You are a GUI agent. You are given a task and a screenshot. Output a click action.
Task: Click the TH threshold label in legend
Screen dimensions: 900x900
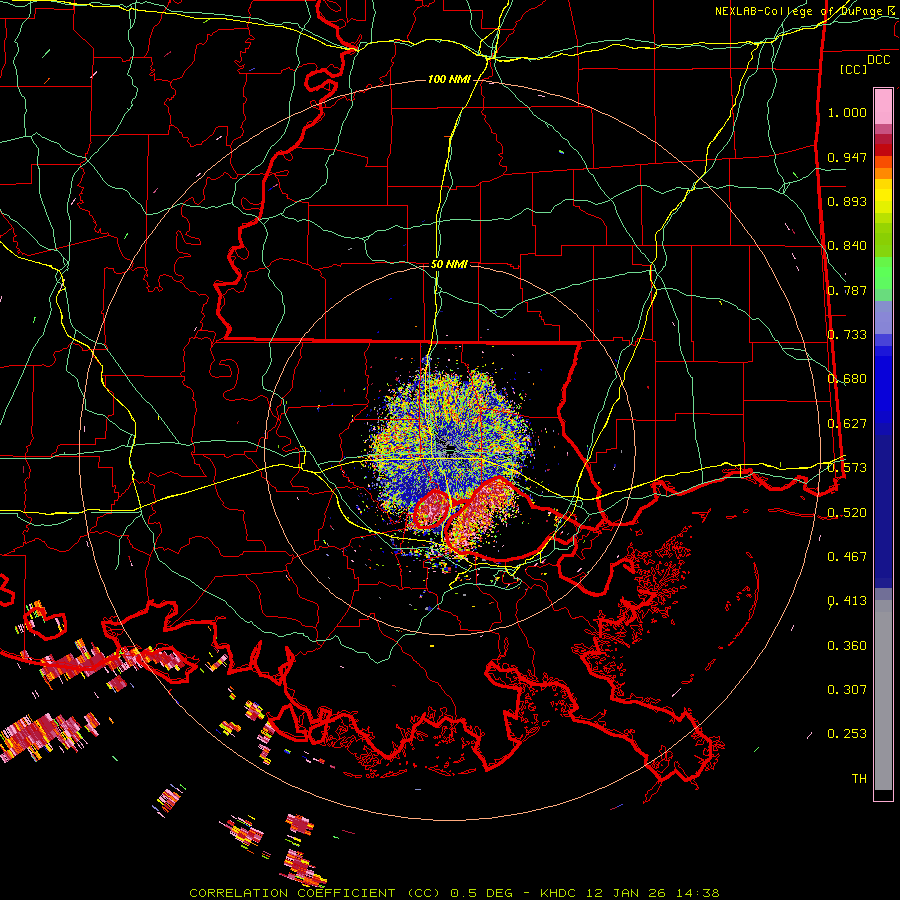coord(859,779)
